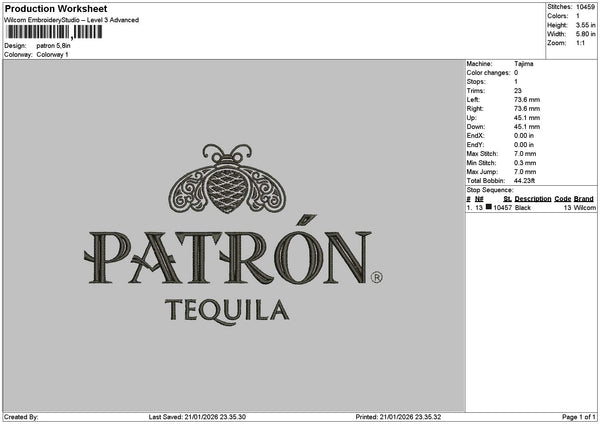
Task: Click the Page 1 of 1 indicator
Action: (x=579, y=417)
